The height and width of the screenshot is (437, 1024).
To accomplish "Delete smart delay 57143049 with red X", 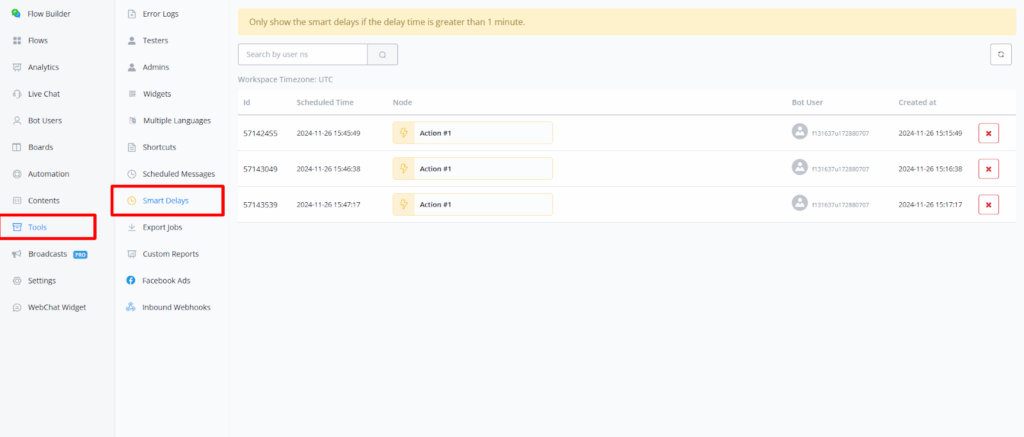I will point(988,169).
